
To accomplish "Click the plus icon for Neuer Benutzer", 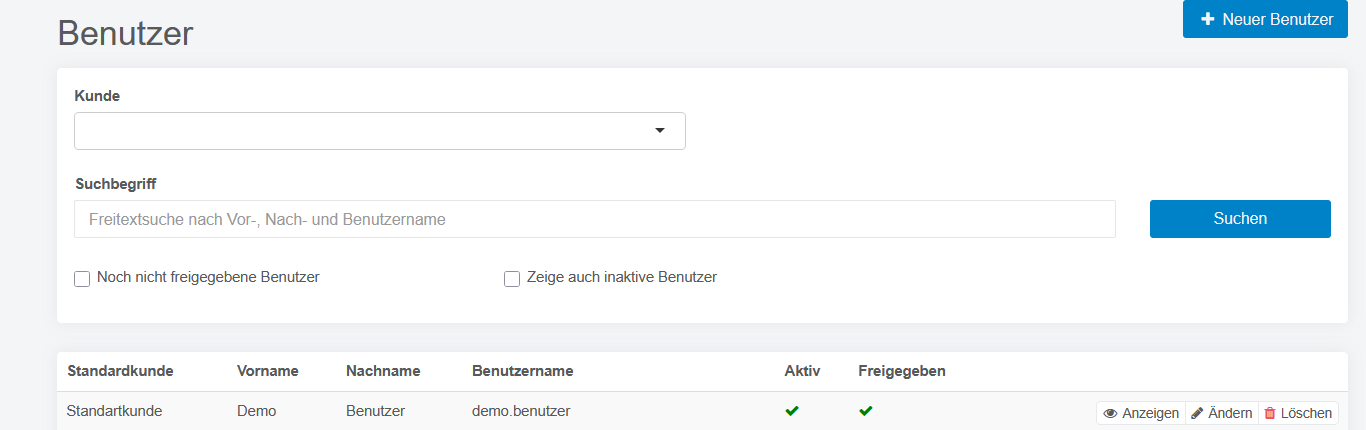I will [1208, 19].
